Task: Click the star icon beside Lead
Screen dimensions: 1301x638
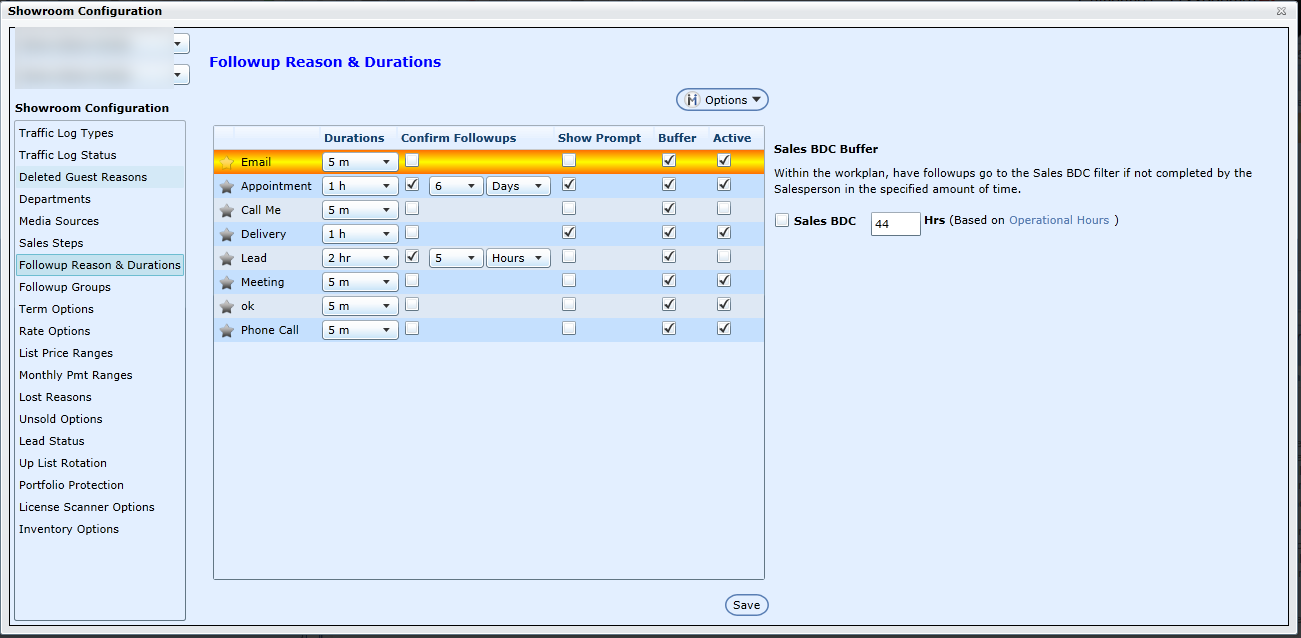Action: click(x=226, y=258)
